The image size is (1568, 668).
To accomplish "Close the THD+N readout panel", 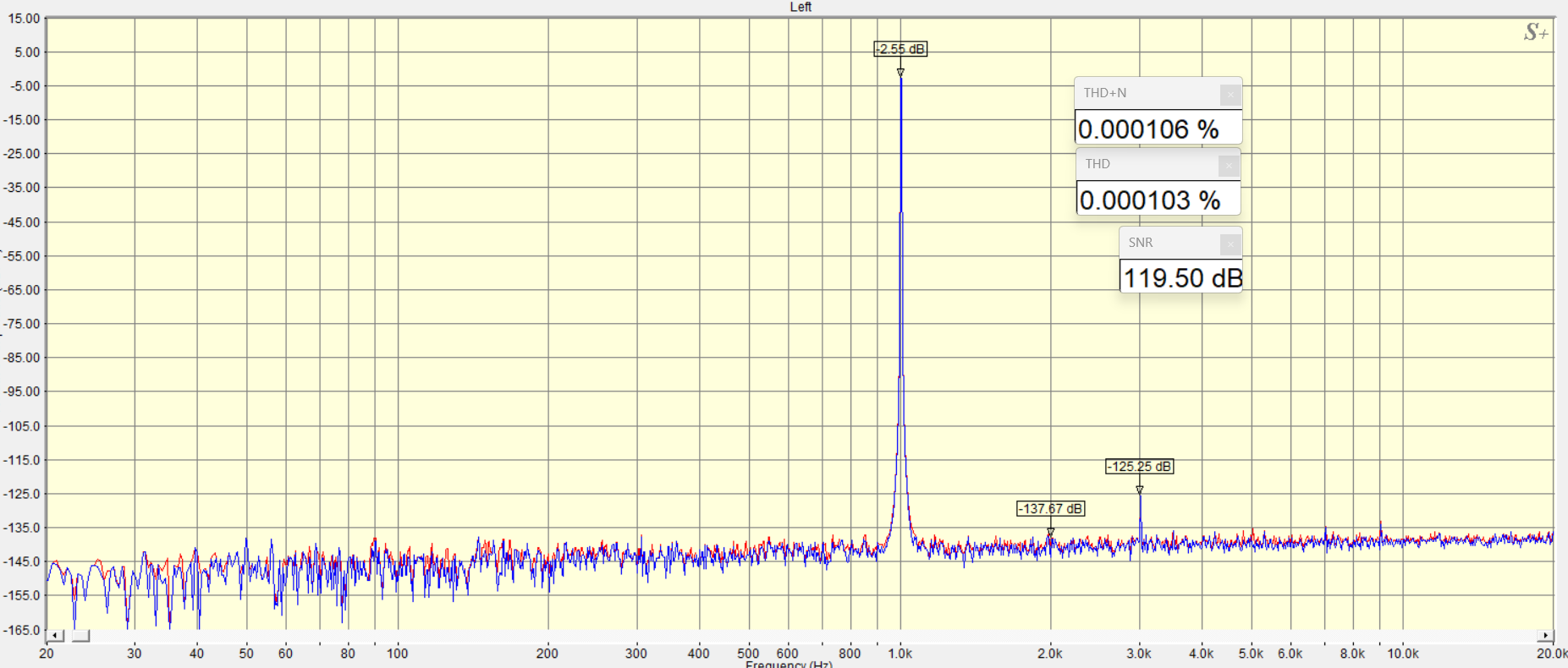I will 1230,94.
